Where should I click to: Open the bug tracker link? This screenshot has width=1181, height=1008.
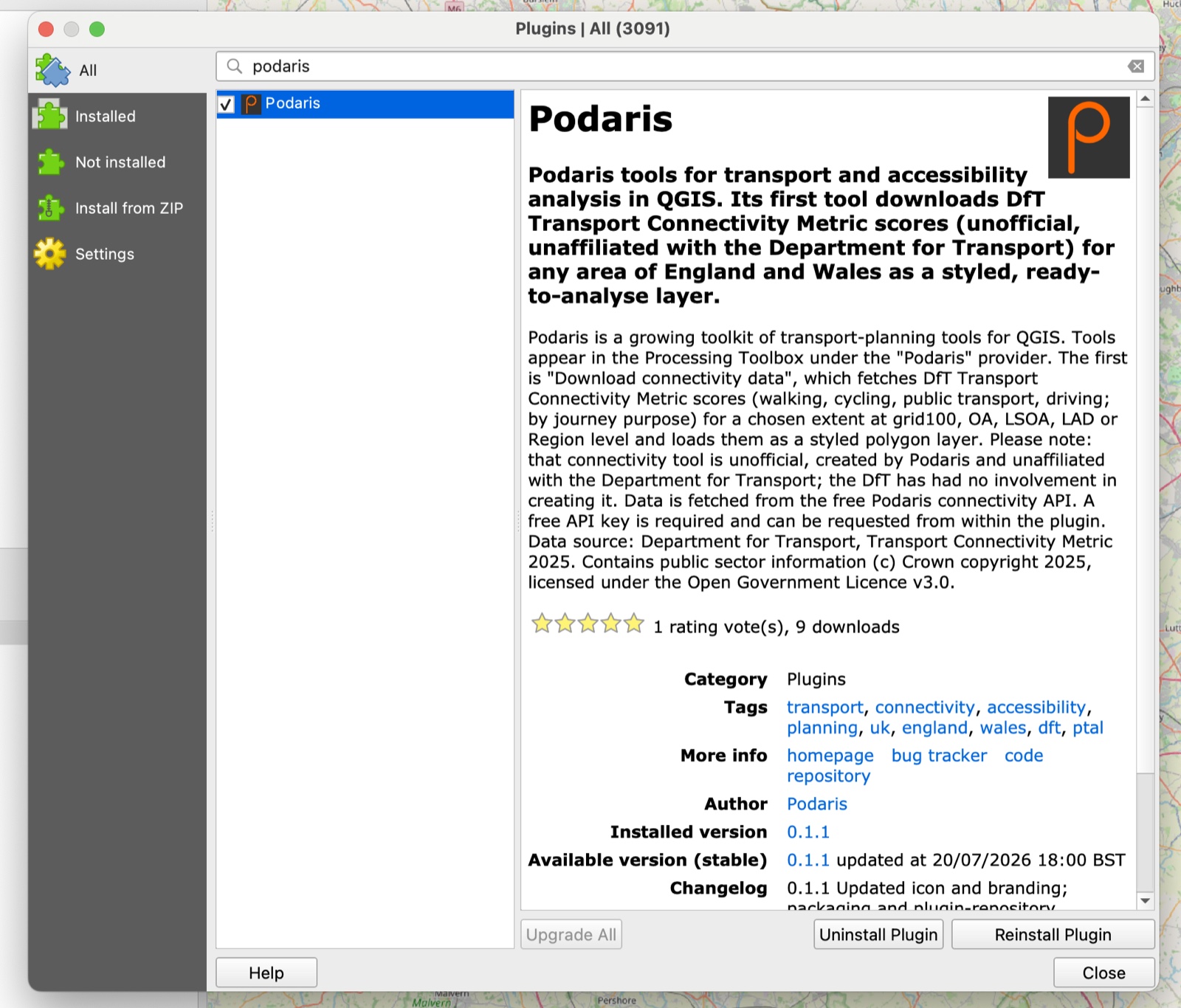coord(939,756)
